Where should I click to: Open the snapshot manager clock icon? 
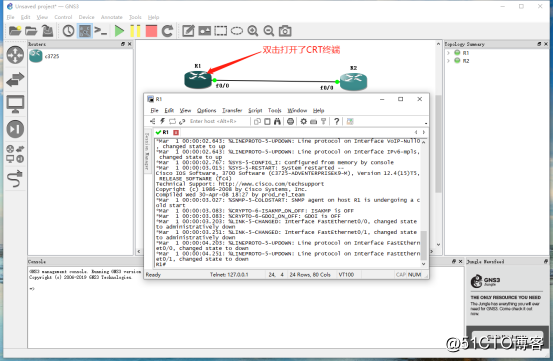[68, 31]
